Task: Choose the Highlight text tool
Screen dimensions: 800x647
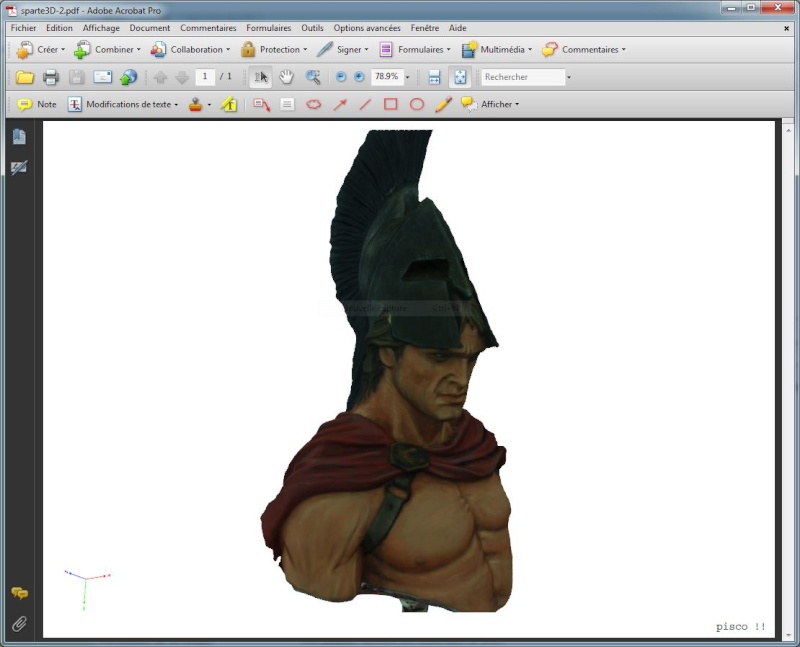Action: pos(229,105)
